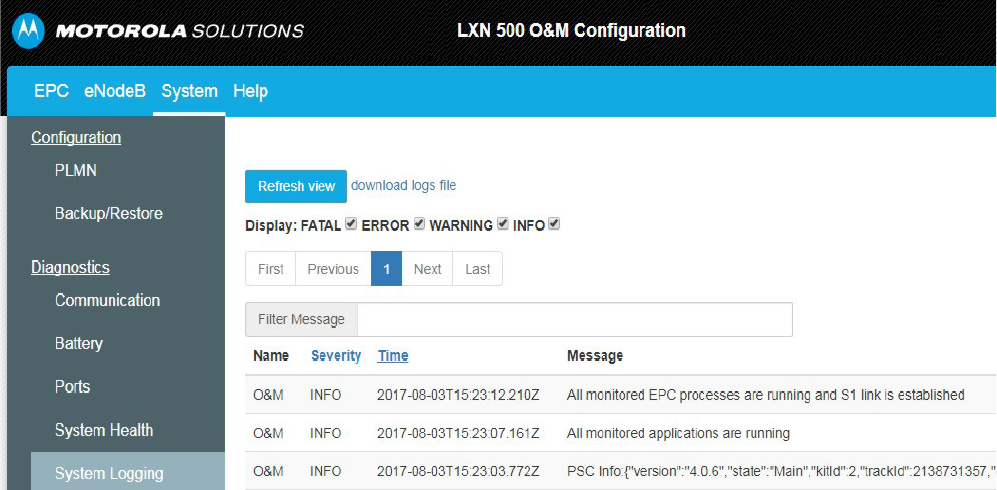Sort logs by Time column
The width and height of the screenshot is (997, 490).
click(393, 356)
